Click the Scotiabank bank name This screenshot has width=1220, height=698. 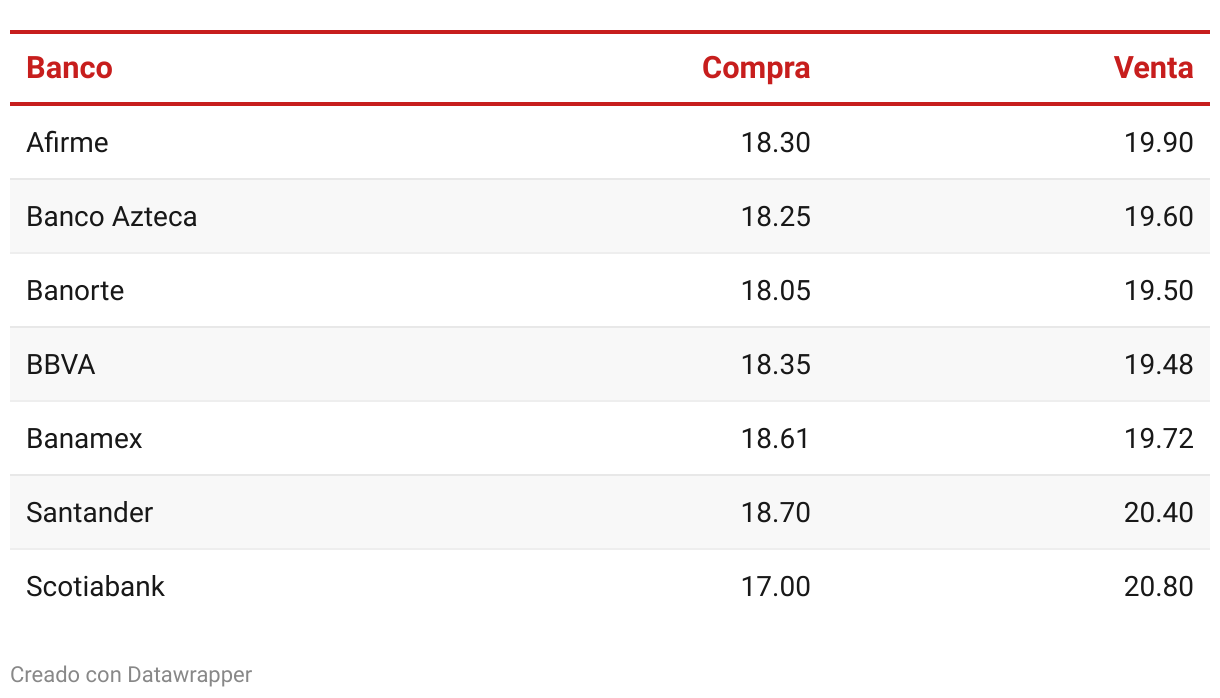[x=95, y=586]
